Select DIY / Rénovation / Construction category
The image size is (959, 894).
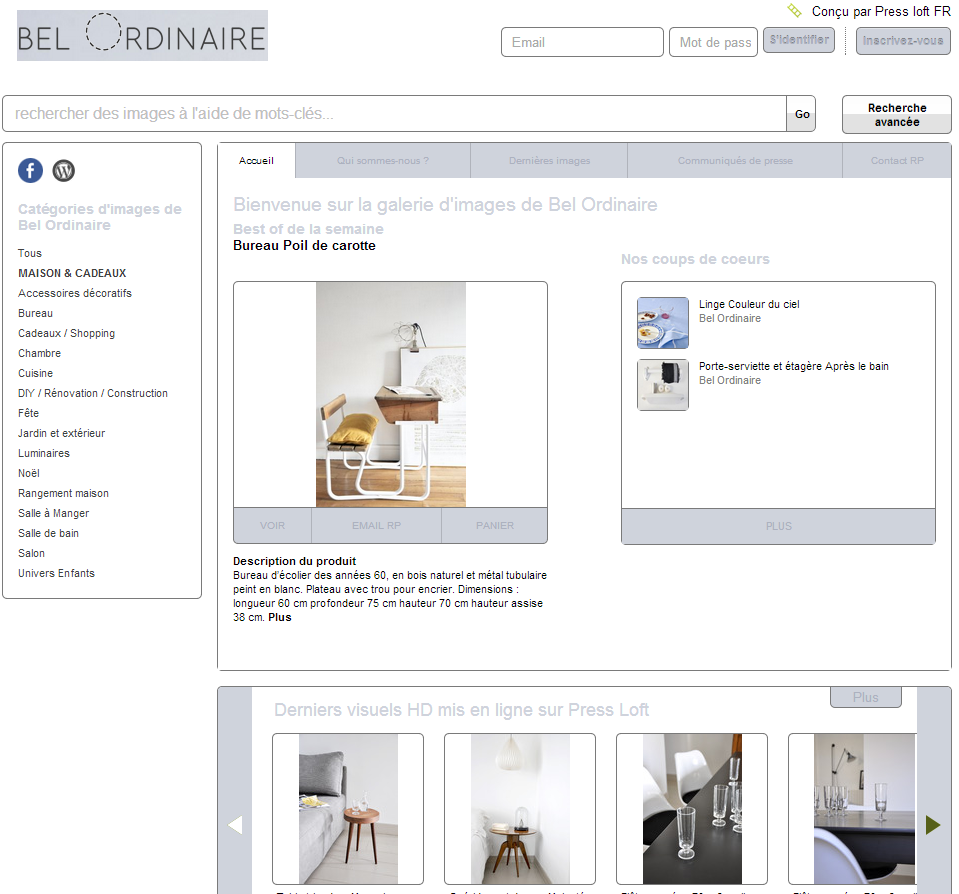click(93, 393)
